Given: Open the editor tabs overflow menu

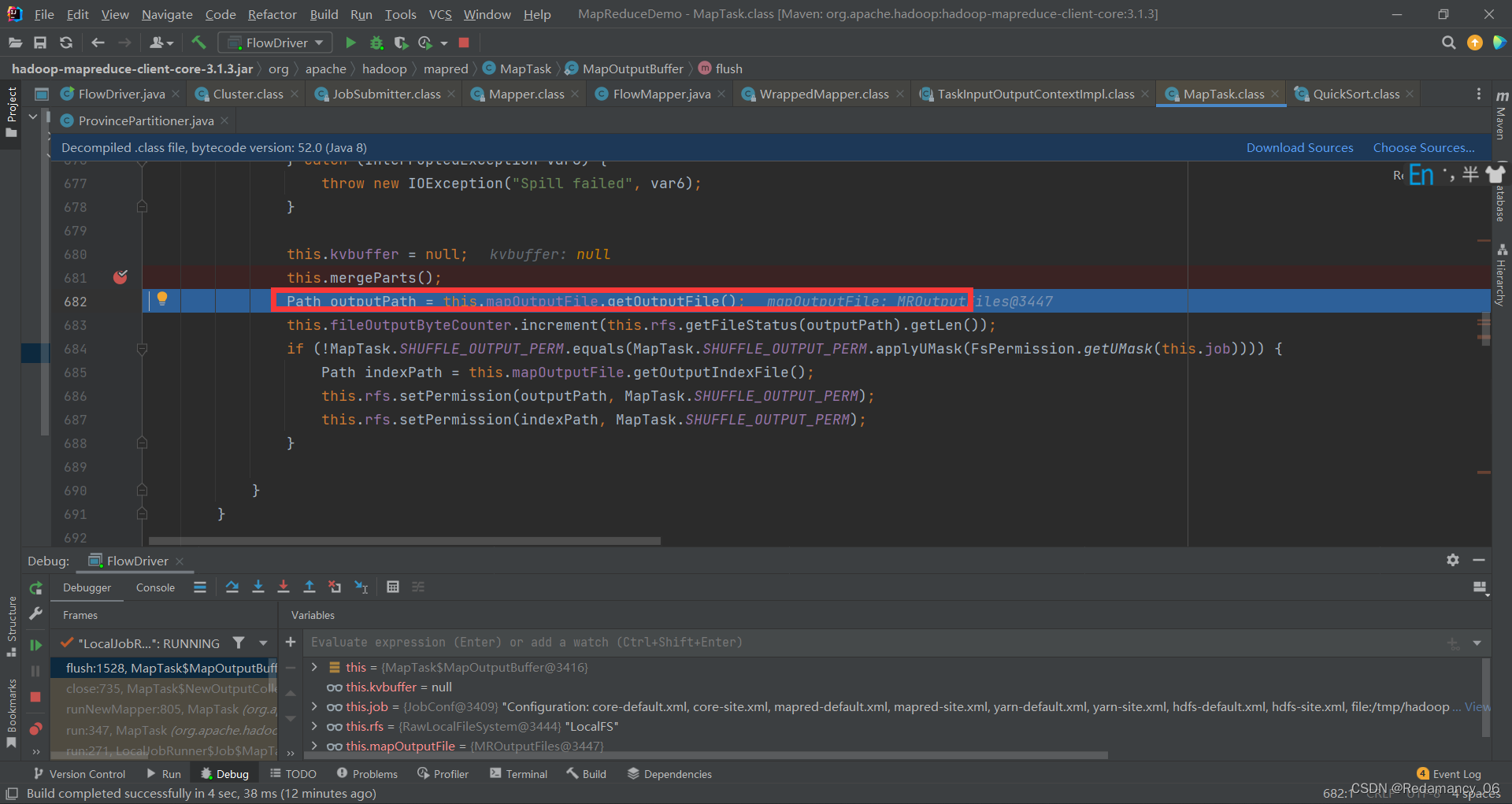Looking at the screenshot, I should pos(1479,94).
